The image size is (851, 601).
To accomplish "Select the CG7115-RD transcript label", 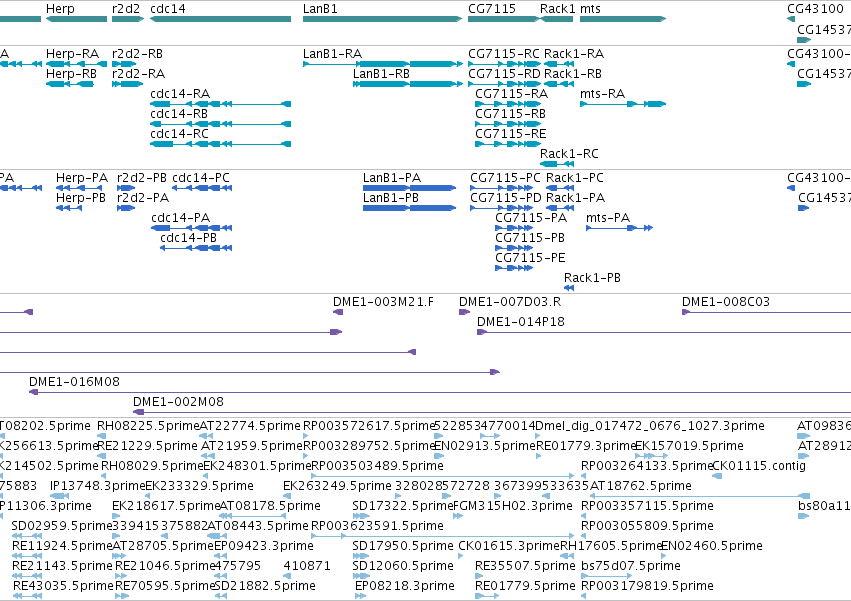I will (x=504, y=74).
